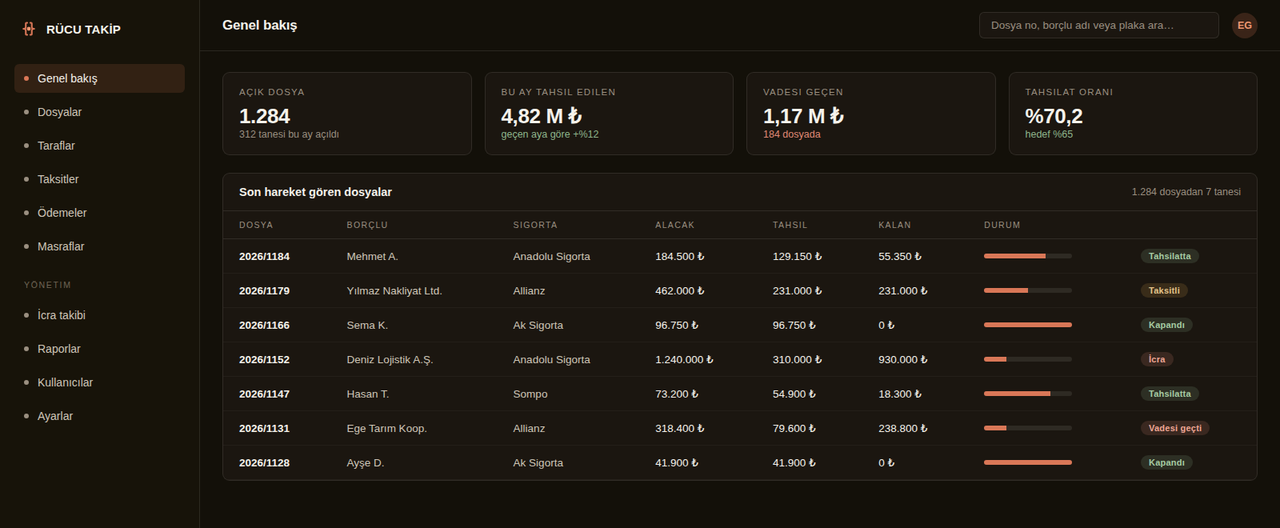Click the Taksitli status badge
This screenshot has height=528, width=1280.
1165,290
